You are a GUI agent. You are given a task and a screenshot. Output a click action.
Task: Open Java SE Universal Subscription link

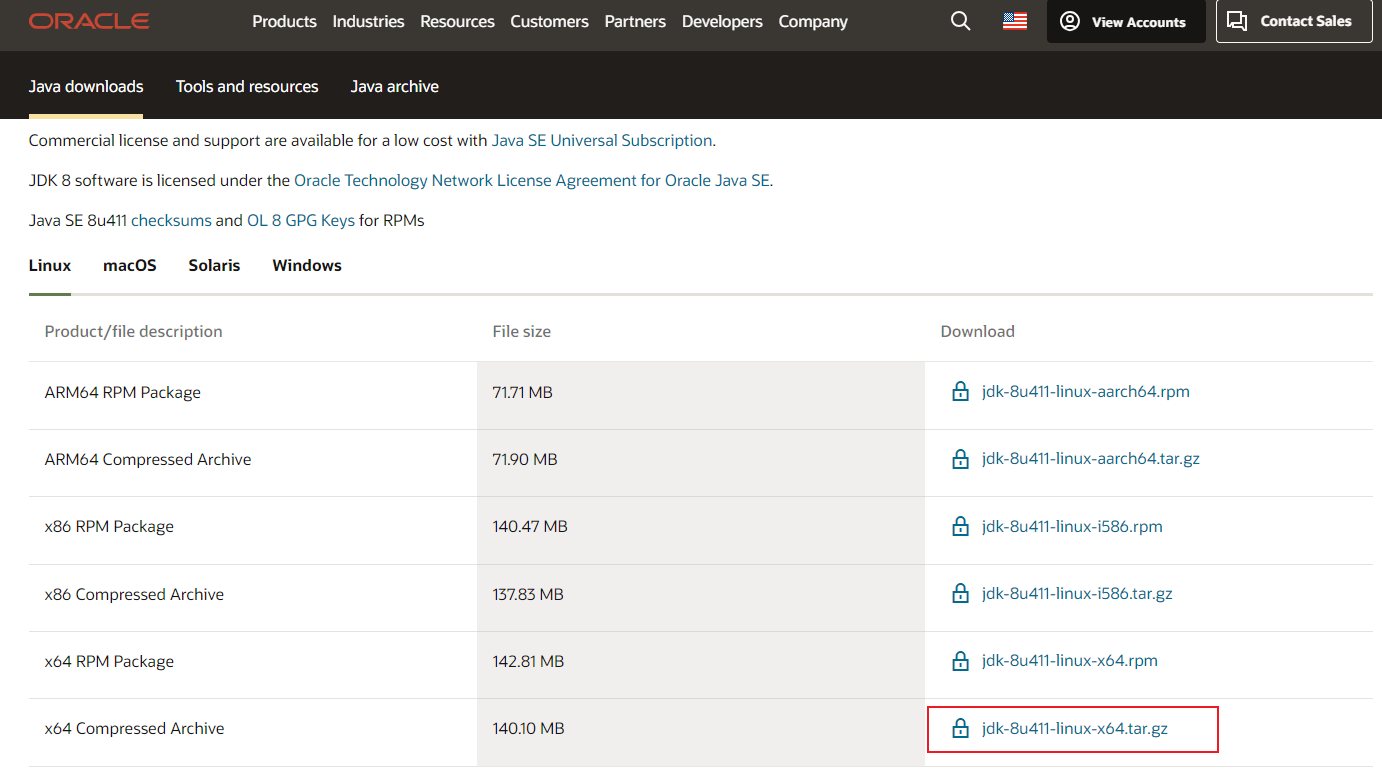[602, 140]
